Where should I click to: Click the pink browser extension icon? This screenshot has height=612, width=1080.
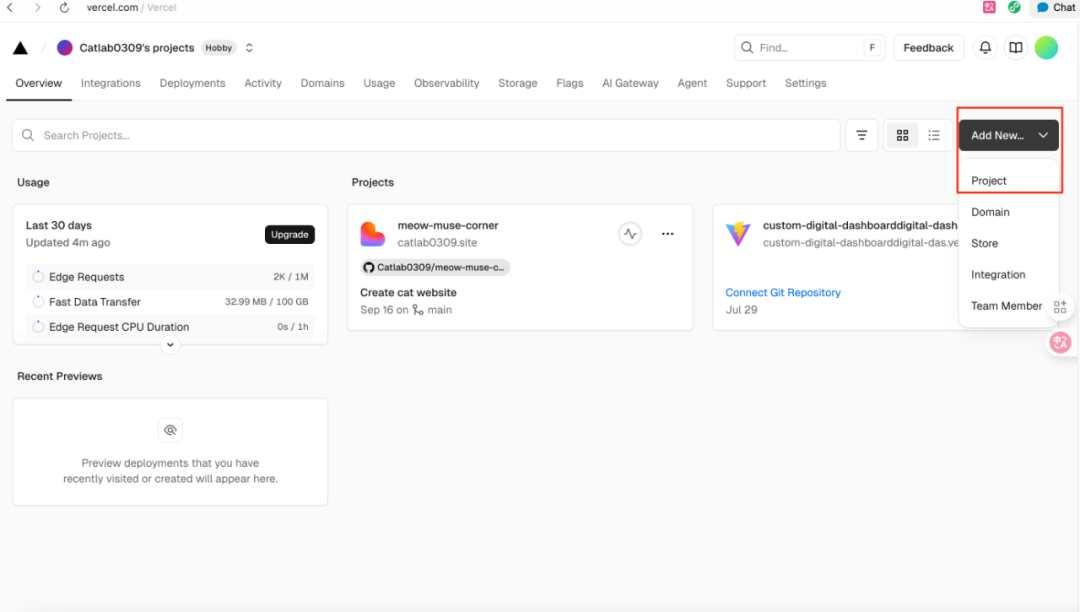[x=989, y=8]
